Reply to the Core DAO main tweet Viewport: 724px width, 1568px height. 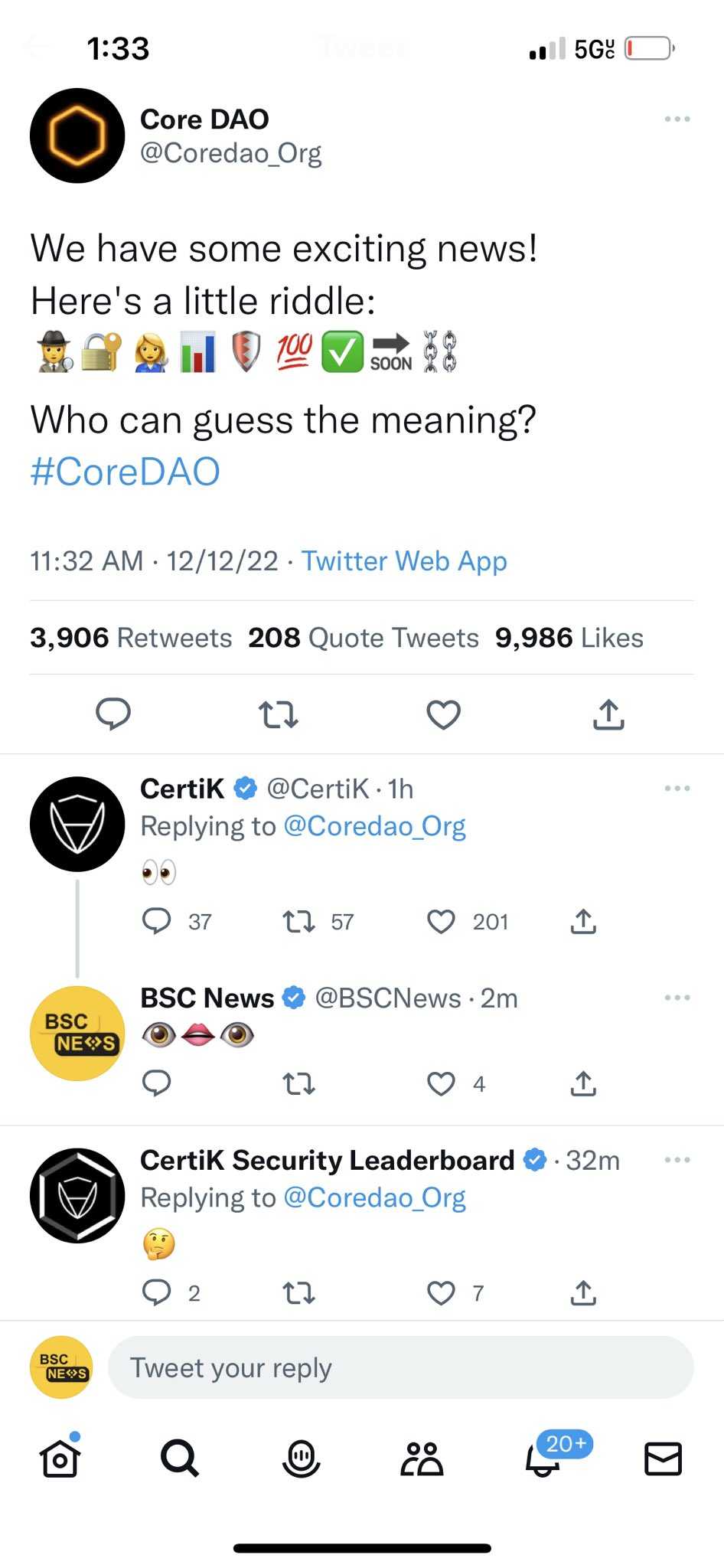pyautogui.click(x=113, y=714)
